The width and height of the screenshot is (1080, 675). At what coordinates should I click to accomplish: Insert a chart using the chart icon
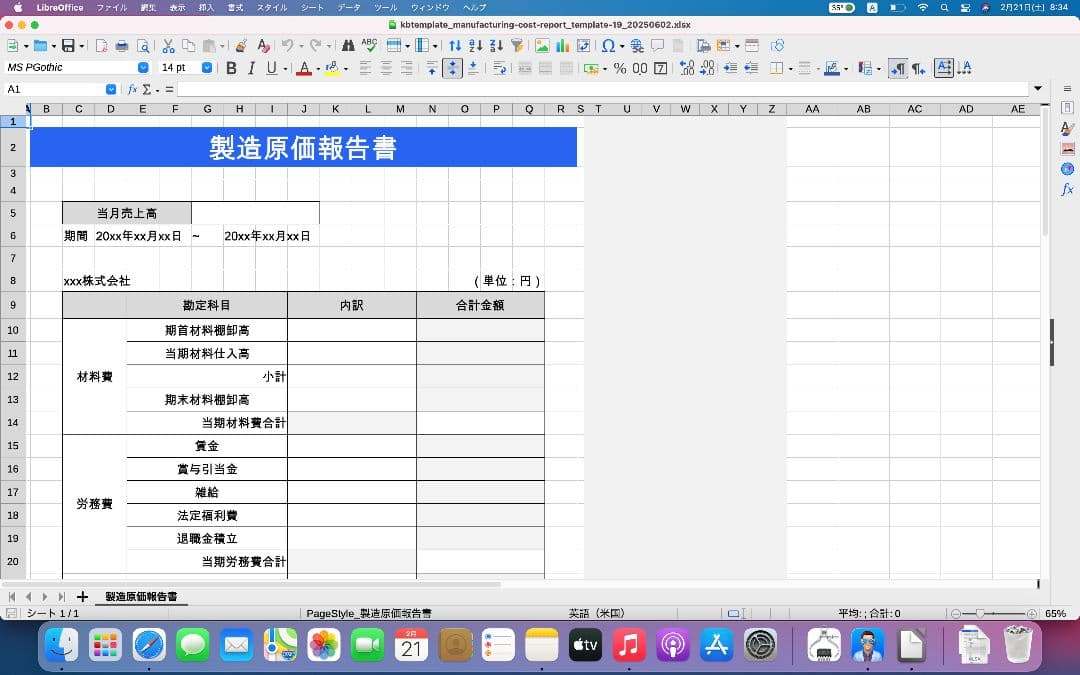pyautogui.click(x=561, y=45)
